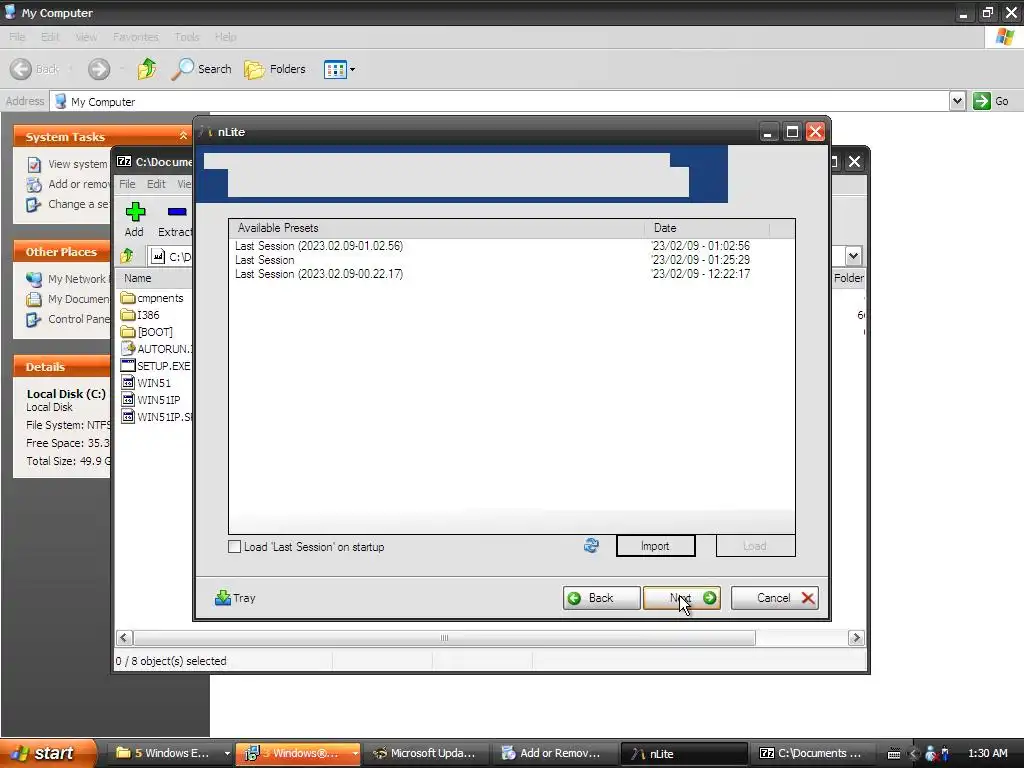Open the Edit menu in 7-Zip
1024x768 pixels.
point(156,184)
